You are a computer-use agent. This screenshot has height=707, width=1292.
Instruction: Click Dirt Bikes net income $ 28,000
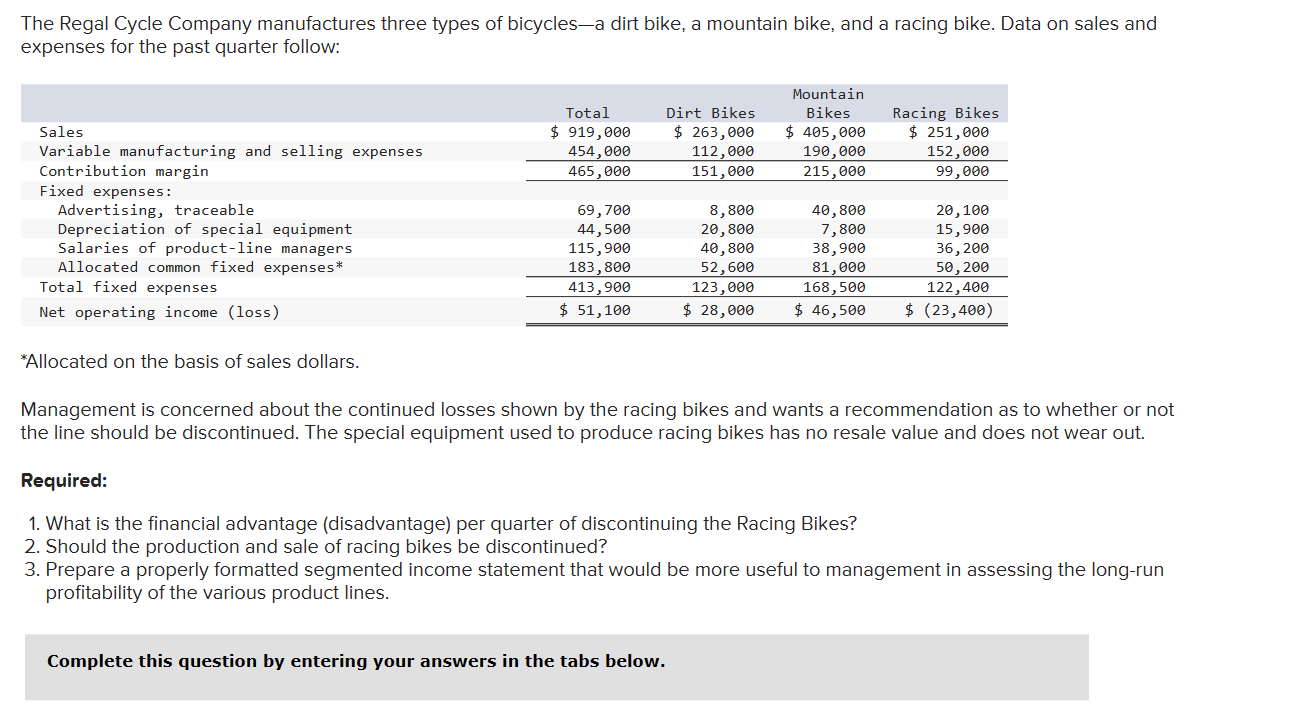point(719,310)
